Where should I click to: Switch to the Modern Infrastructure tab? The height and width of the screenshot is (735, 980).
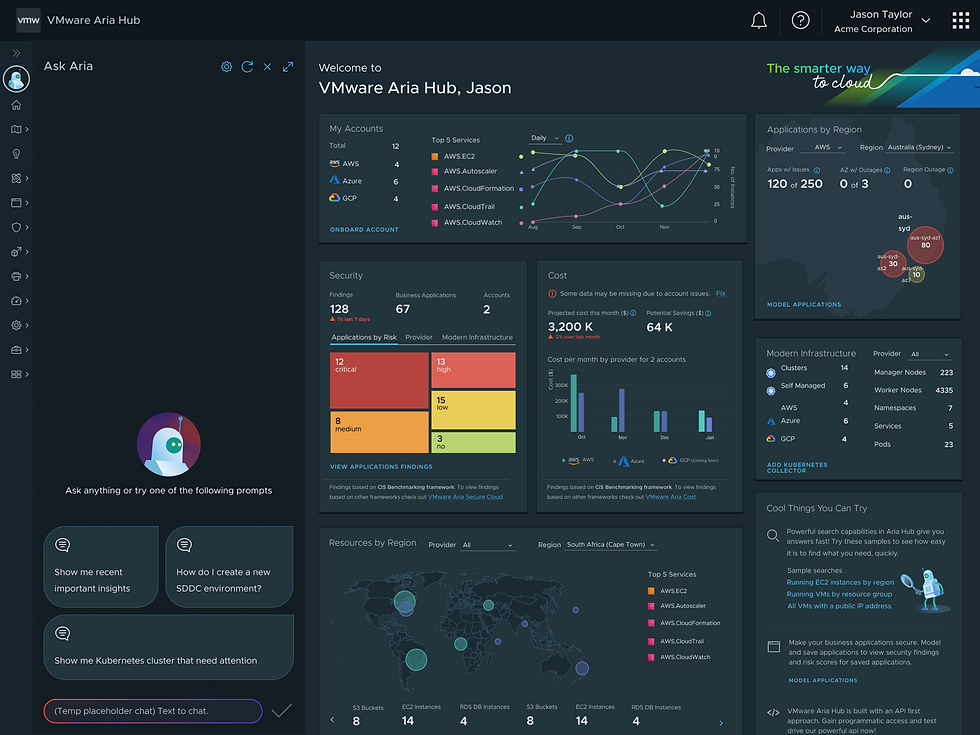pyautogui.click(x=477, y=338)
